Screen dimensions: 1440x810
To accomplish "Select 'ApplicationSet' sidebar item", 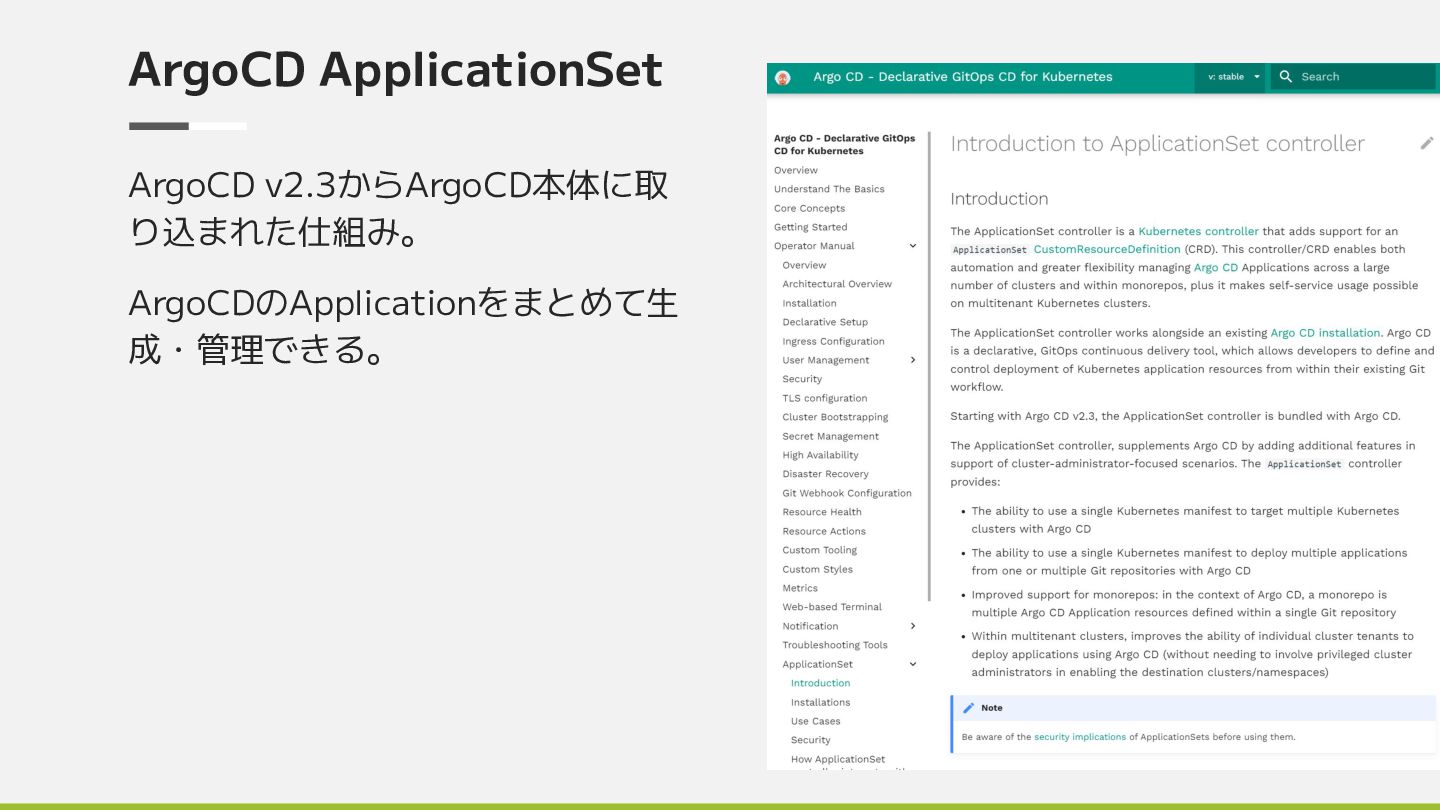I will [x=817, y=664].
